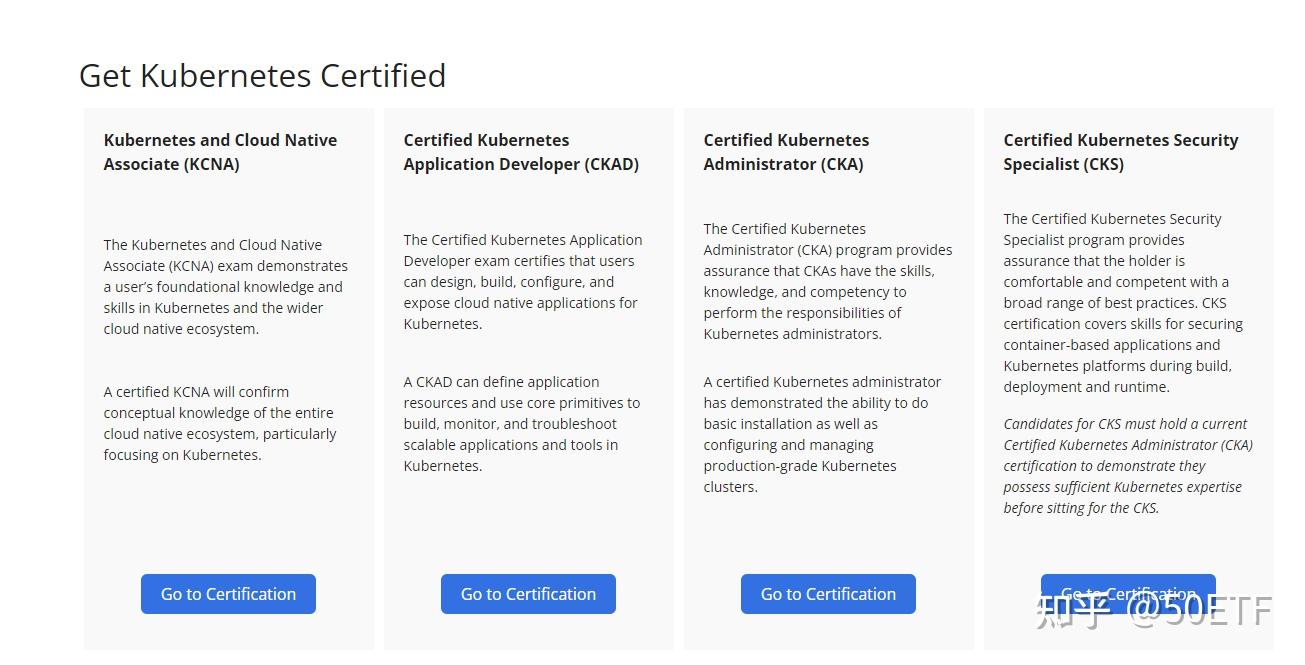
Task: Select the CKS card title
Action: coord(1120,152)
